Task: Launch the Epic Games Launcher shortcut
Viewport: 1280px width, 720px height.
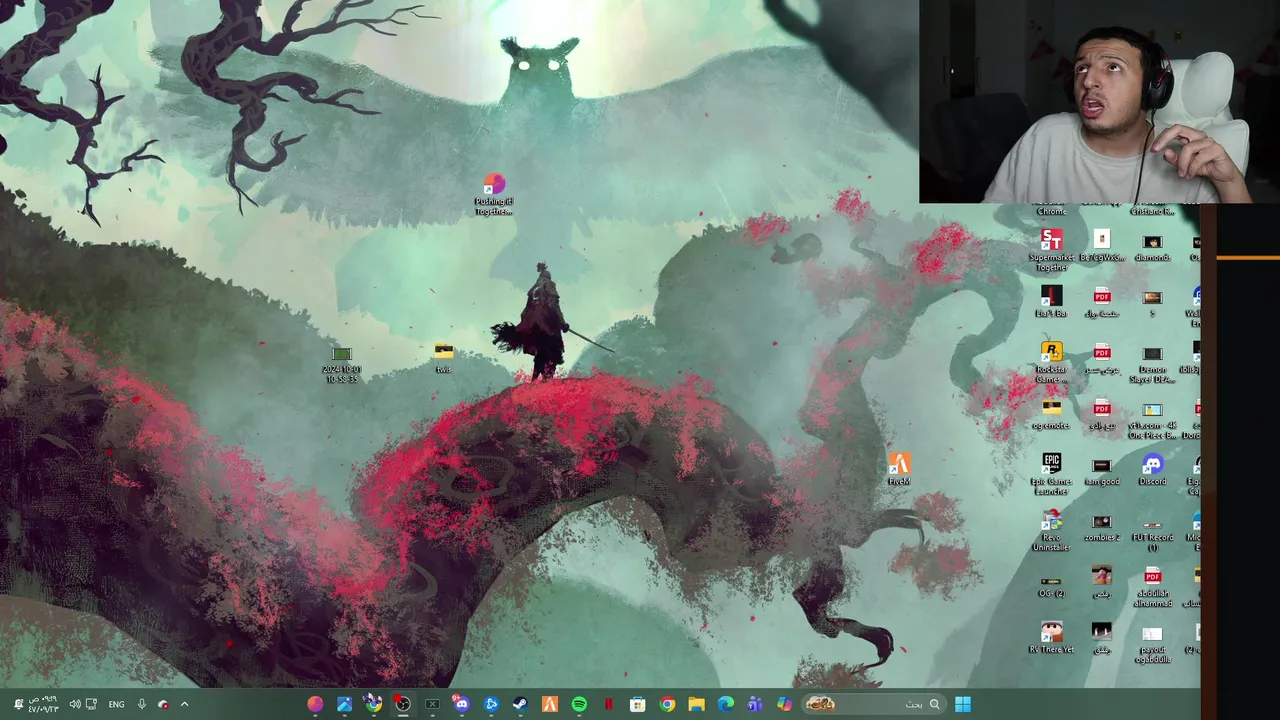Action: pos(1051,474)
